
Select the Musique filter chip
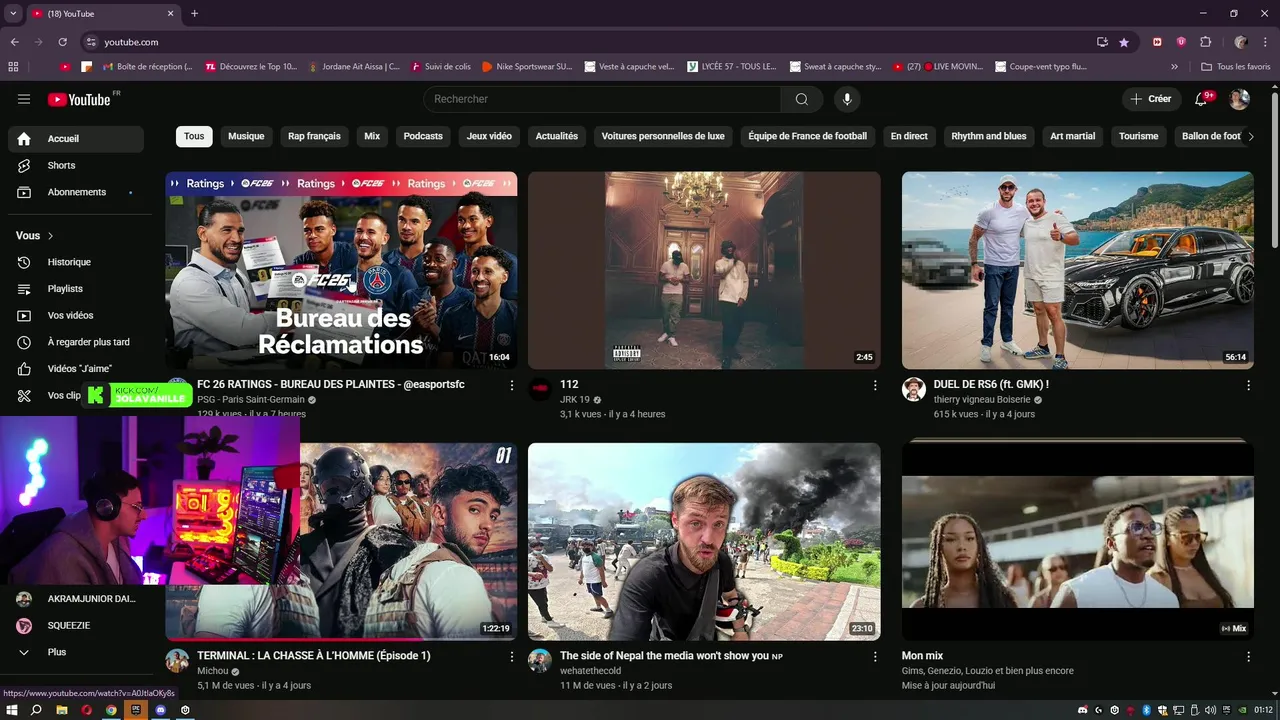(x=246, y=136)
